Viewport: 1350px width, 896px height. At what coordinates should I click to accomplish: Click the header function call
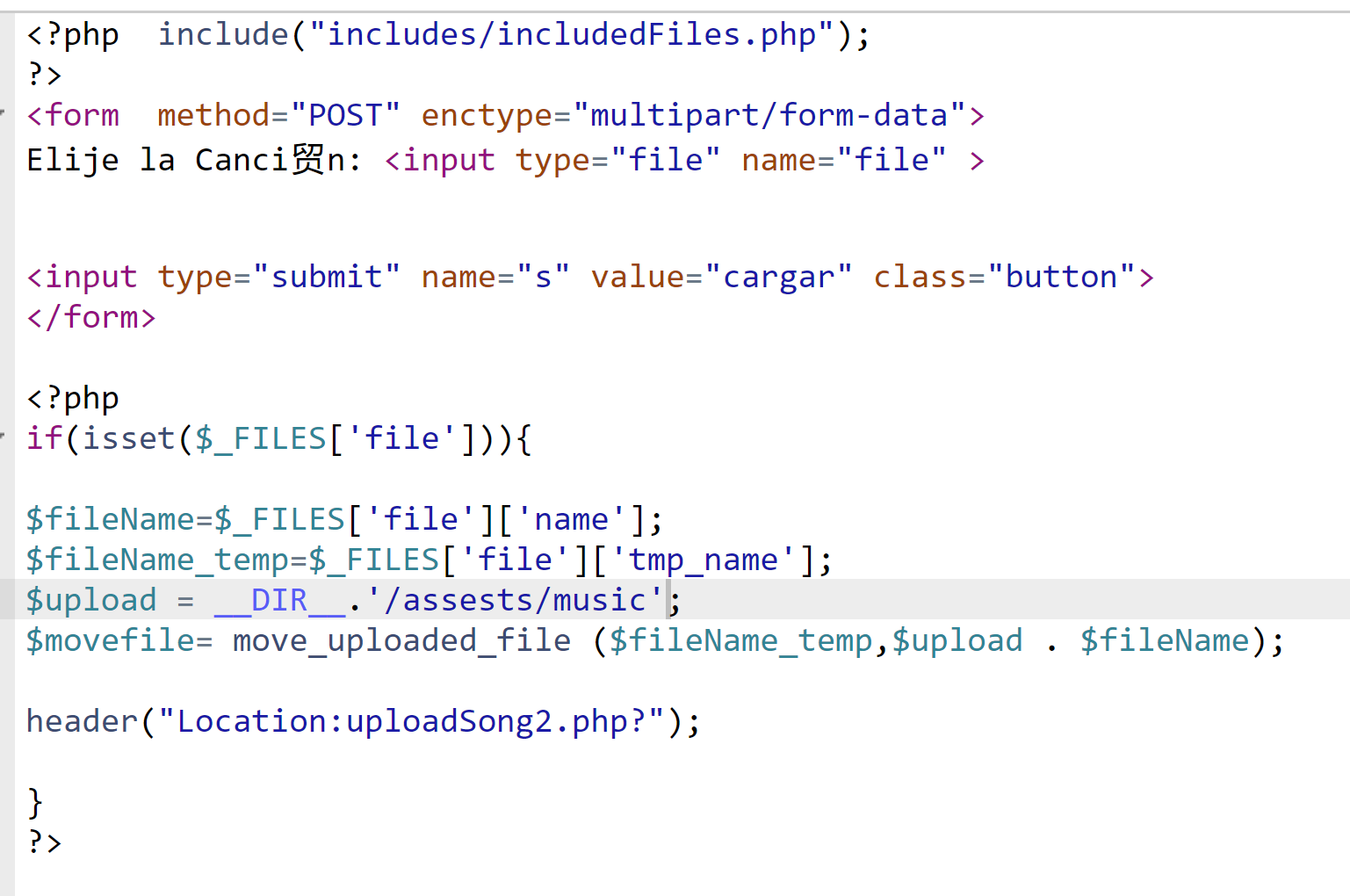click(82, 721)
